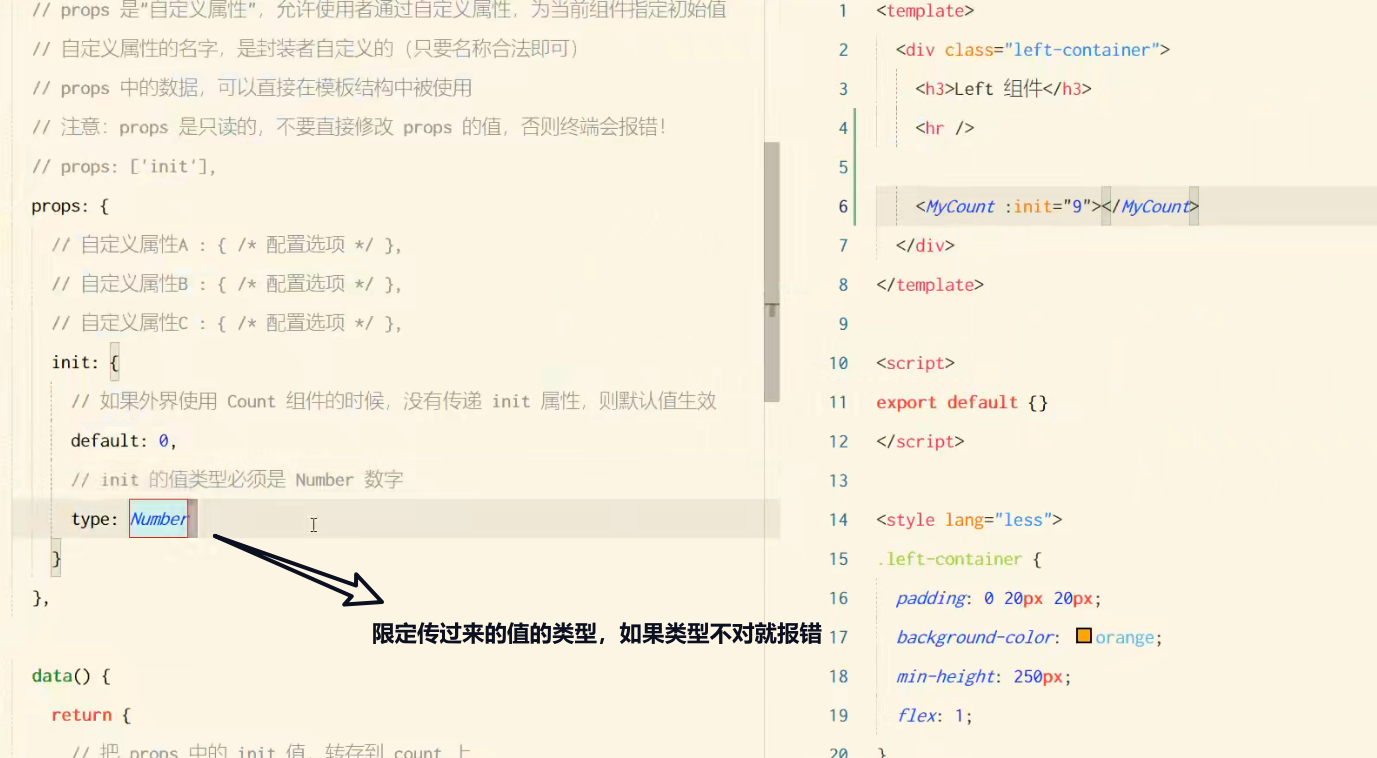Click the comment line for 自定义属性B
The width and height of the screenshot is (1377, 758).
pos(227,284)
